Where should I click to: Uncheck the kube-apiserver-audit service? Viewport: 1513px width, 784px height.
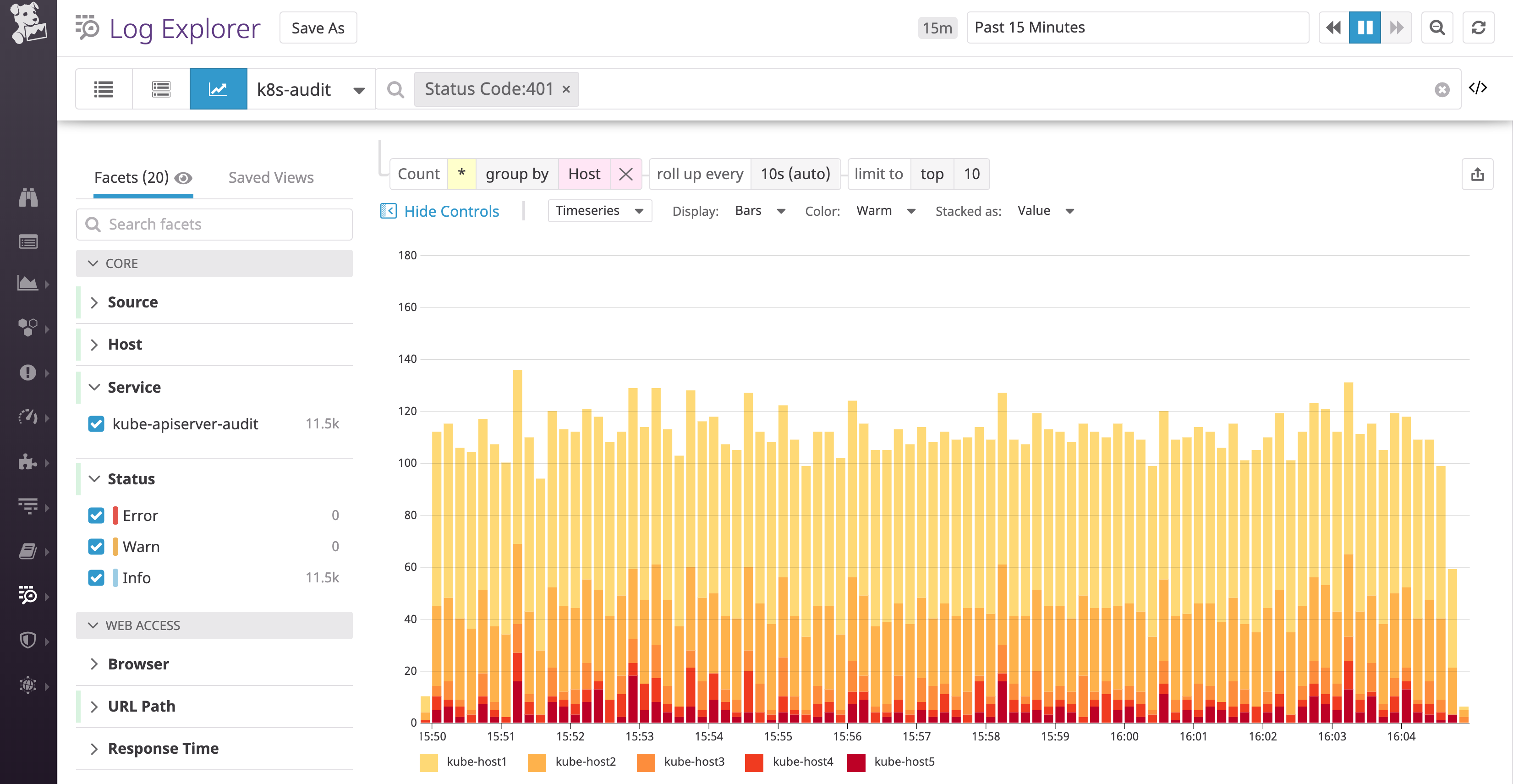pyautogui.click(x=96, y=423)
